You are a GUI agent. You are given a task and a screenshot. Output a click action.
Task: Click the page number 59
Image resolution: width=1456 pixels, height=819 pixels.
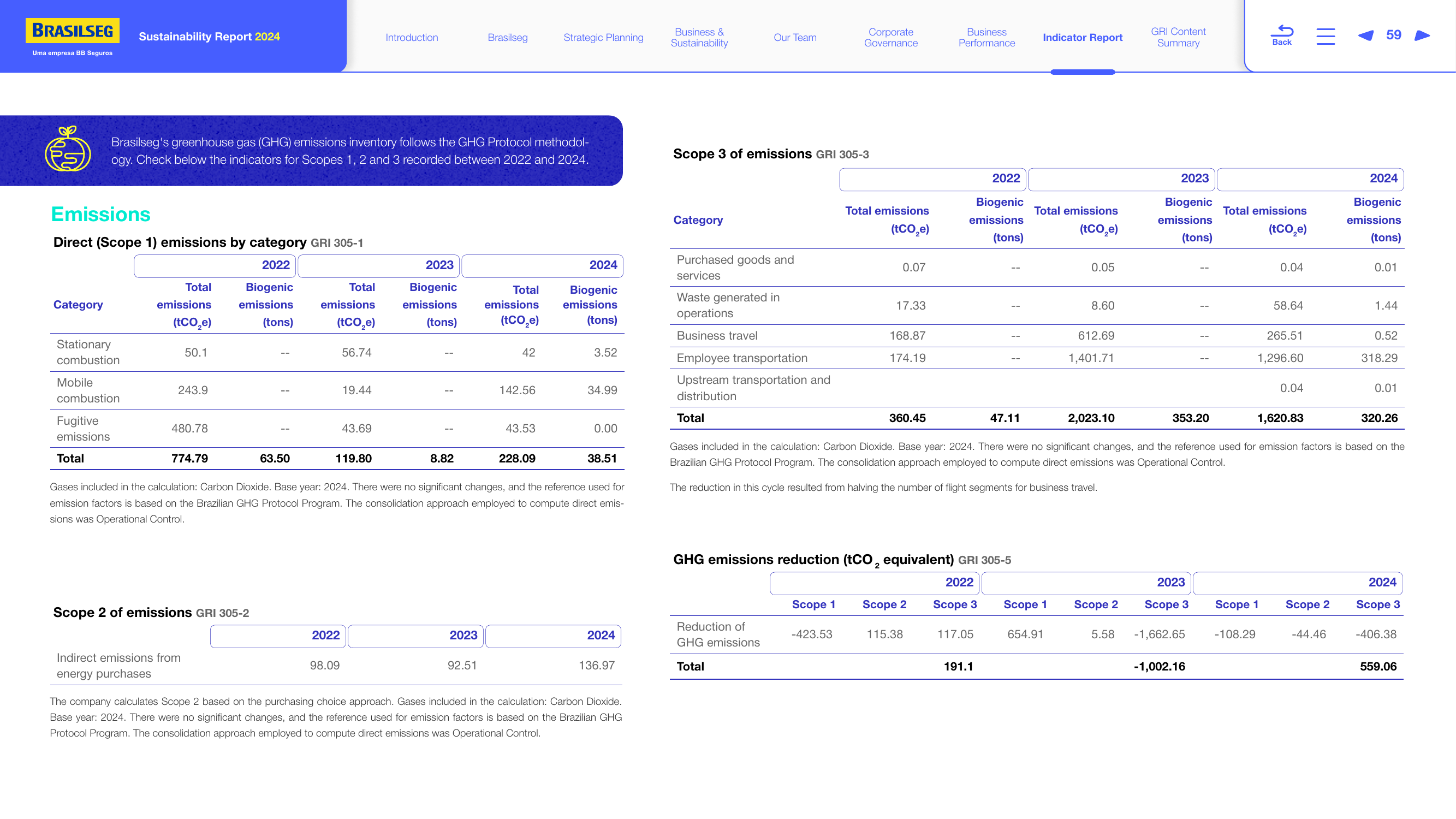pyautogui.click(x=1394, y=35)
